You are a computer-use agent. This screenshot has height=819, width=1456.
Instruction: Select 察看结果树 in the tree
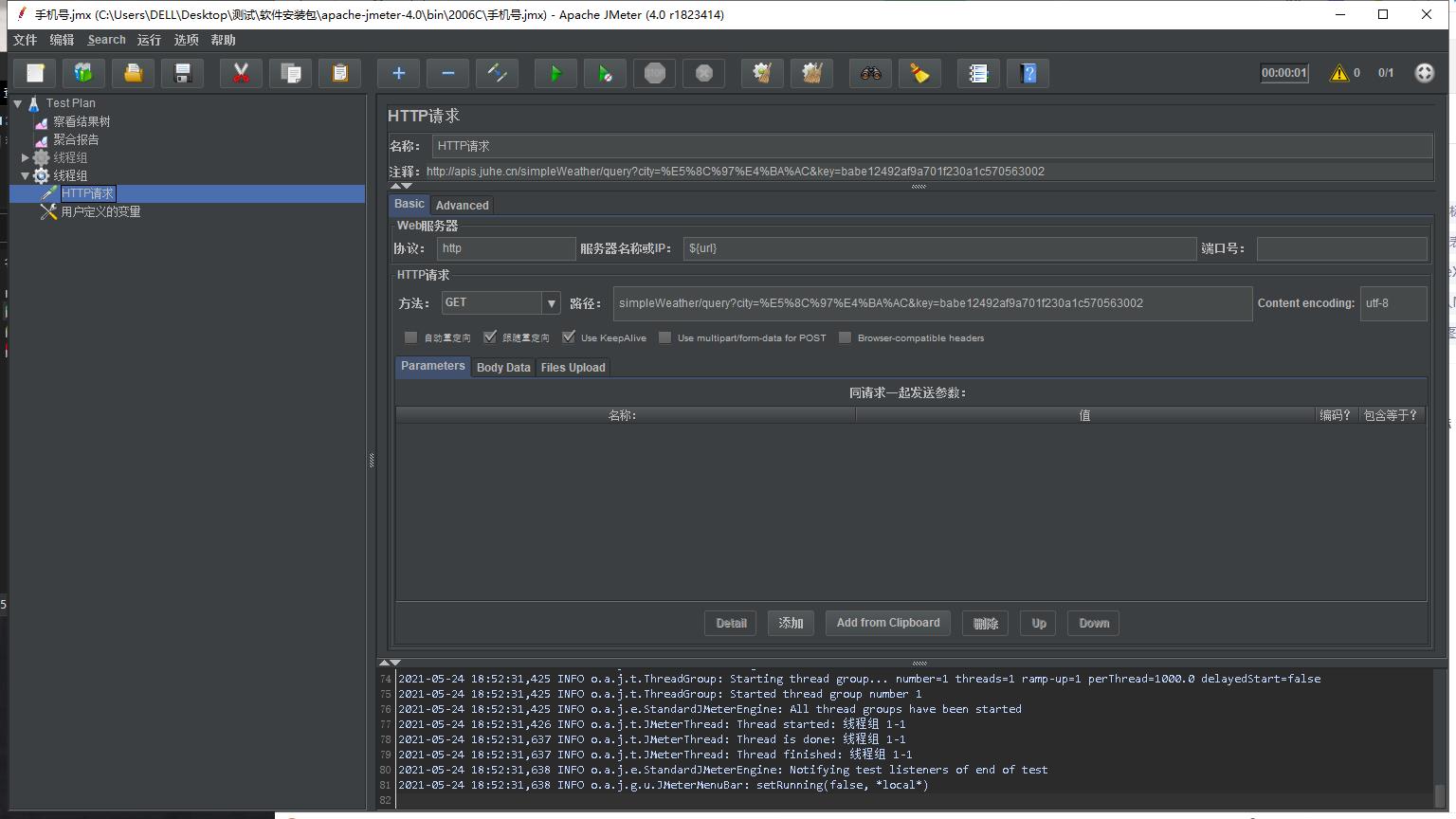(82, 121)
